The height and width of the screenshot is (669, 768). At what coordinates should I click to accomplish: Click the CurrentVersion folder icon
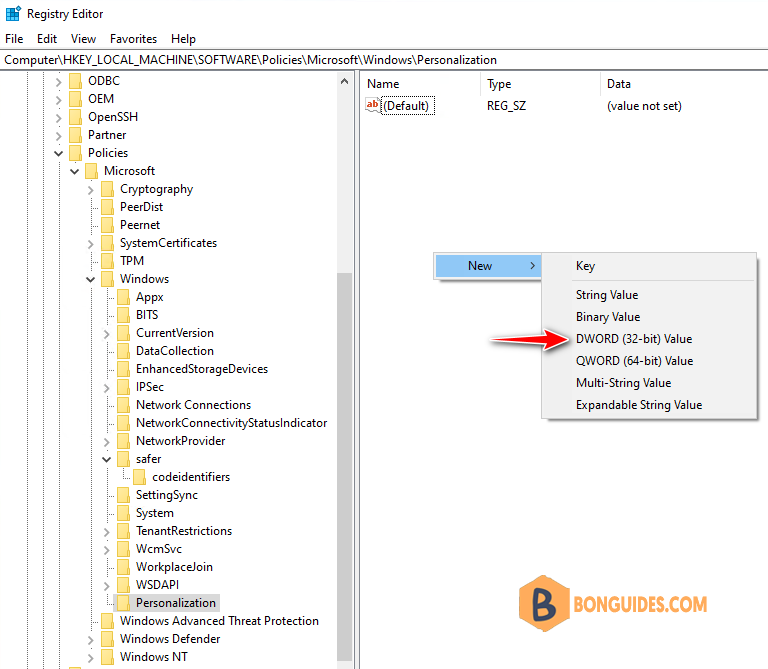pyautogui.click(x=123, y=333)
